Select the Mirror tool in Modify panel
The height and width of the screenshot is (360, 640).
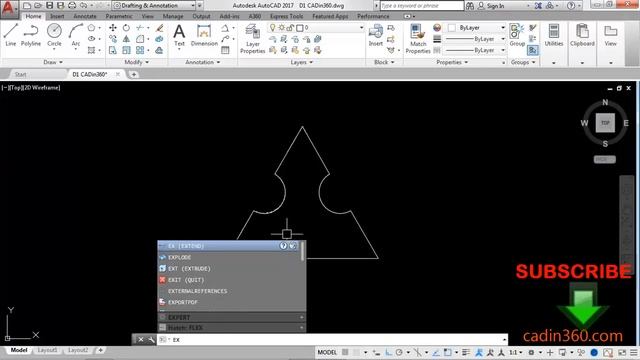coord(126,39)
